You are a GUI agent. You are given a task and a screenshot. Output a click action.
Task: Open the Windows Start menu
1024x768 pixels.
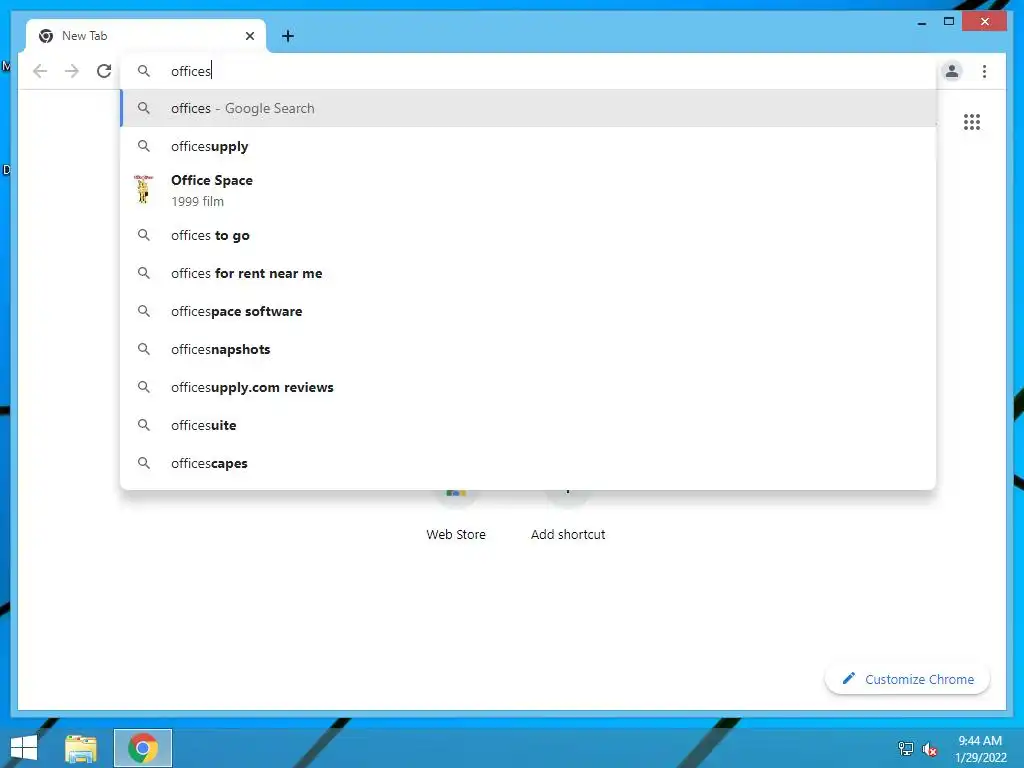[x=24, y=748]
